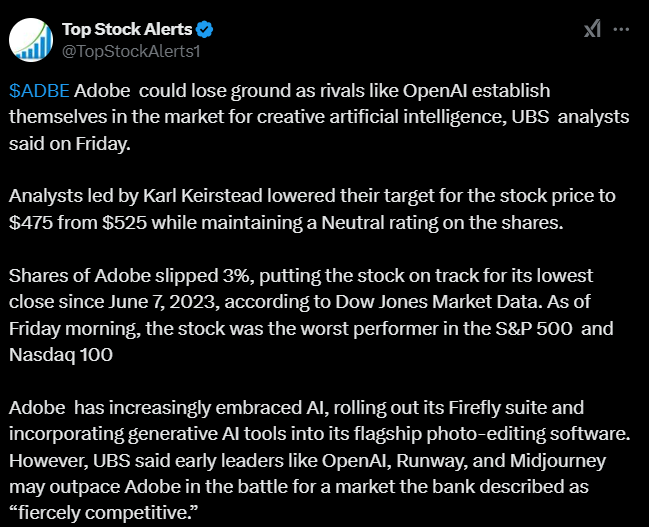Click the blue verified checkmark badge
The height and width of the screenshot is (527, 649).
click(203, 30)
